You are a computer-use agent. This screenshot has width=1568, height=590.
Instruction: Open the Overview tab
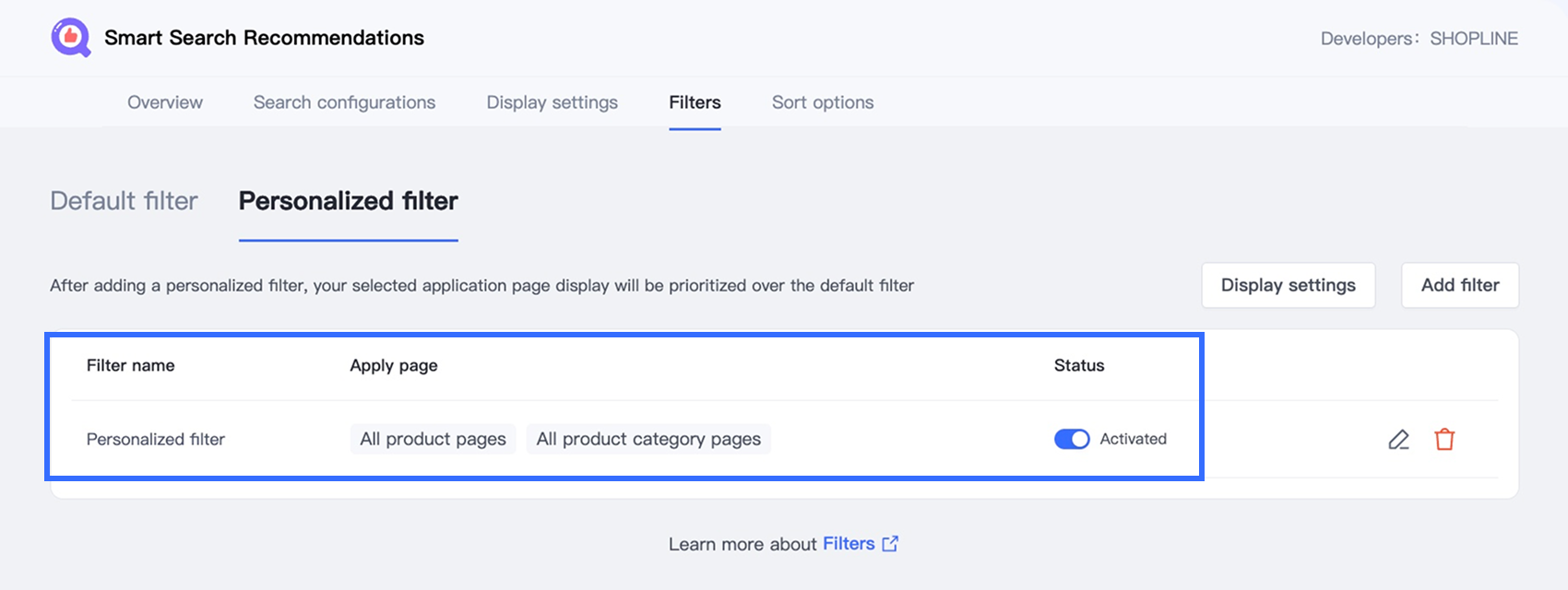coord(165,102)
